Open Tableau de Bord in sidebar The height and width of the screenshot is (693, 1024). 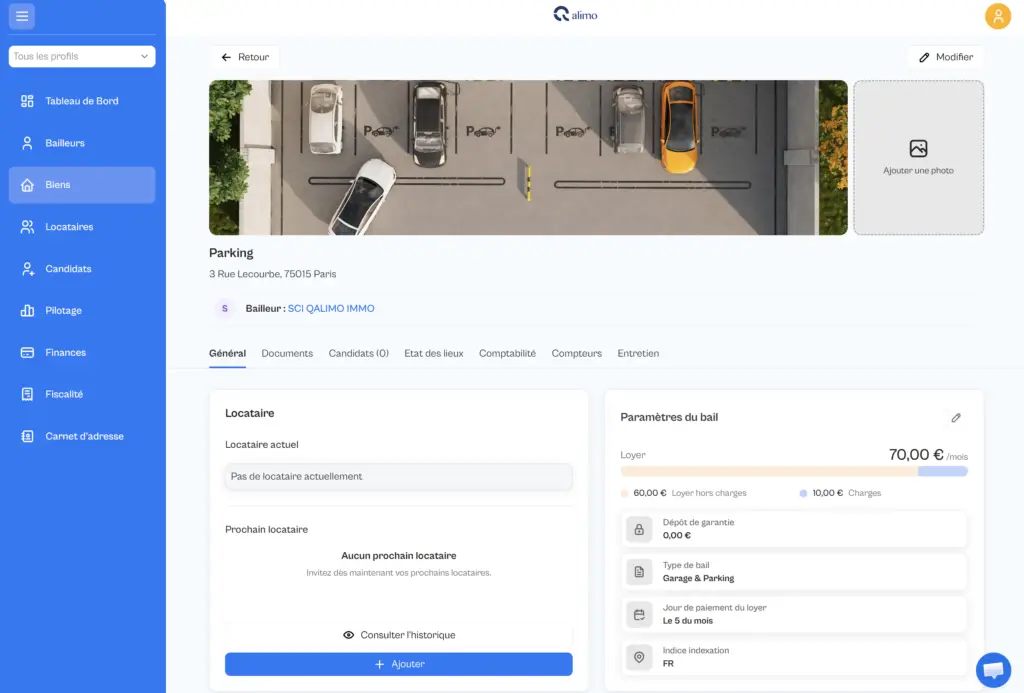tap(82, 101)
